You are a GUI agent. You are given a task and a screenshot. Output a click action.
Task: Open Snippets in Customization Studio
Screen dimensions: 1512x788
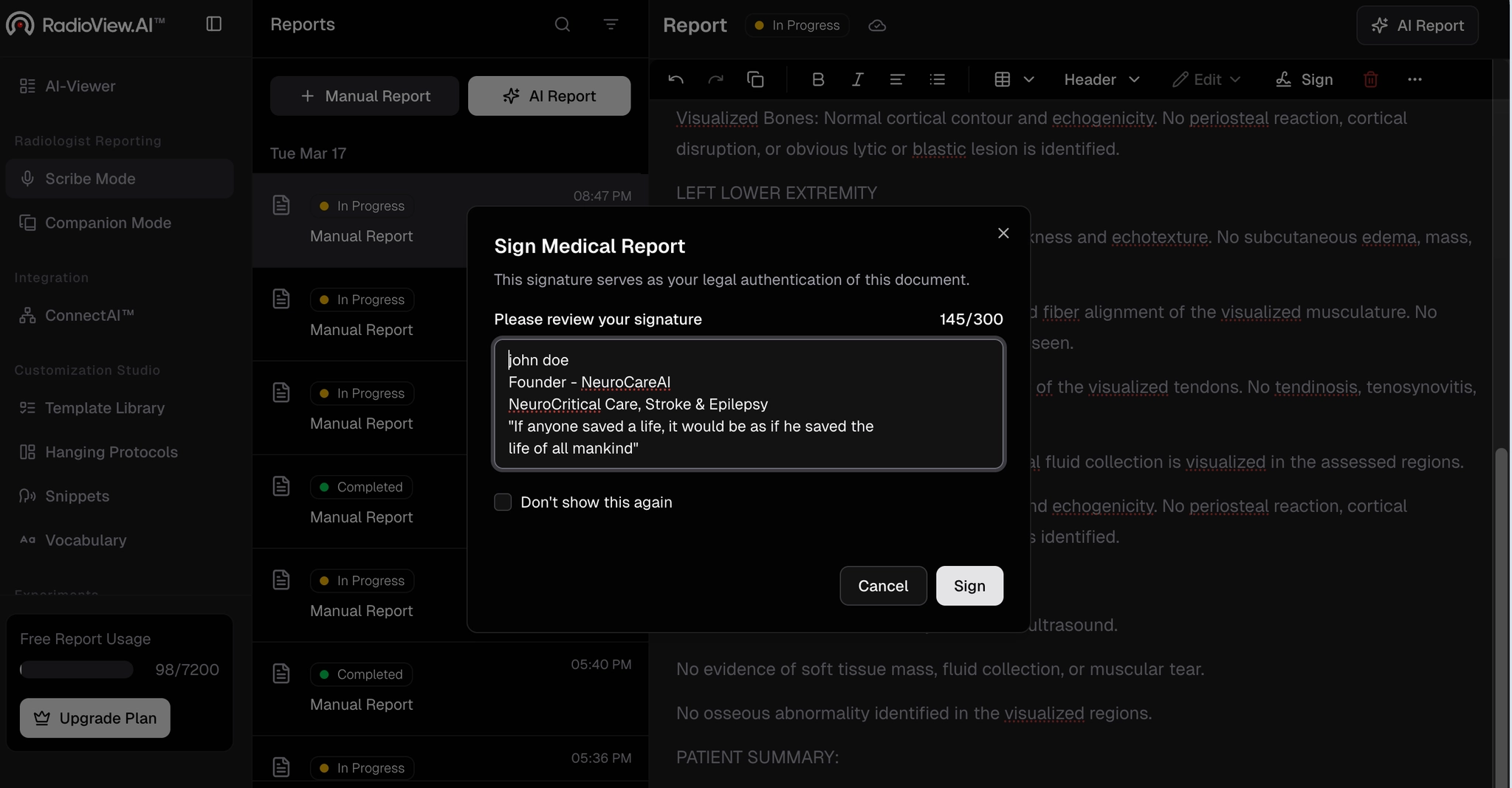(x=120, y=497)
